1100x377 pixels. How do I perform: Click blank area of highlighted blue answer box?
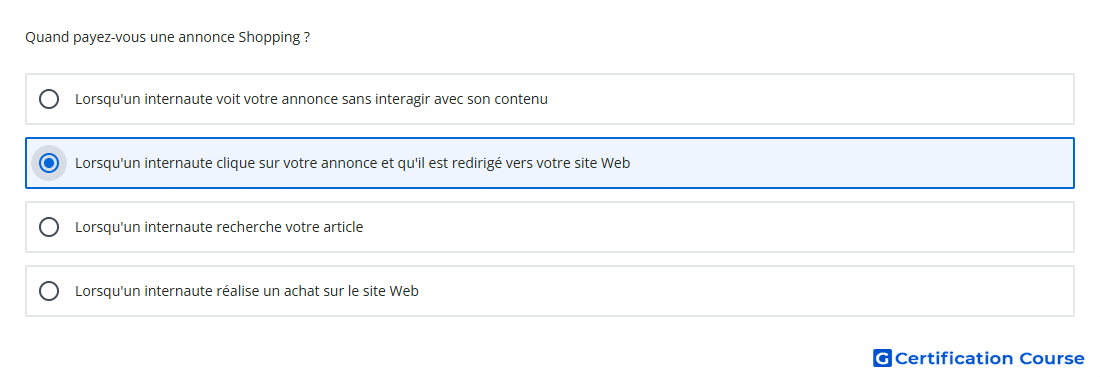pos(849,163)
